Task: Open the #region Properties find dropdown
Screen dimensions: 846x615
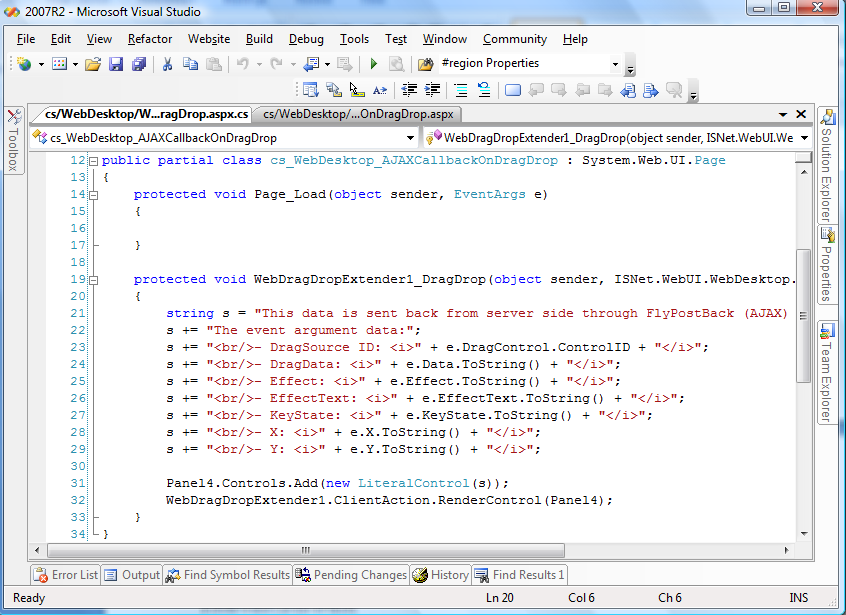Action: tap(615, 64)
